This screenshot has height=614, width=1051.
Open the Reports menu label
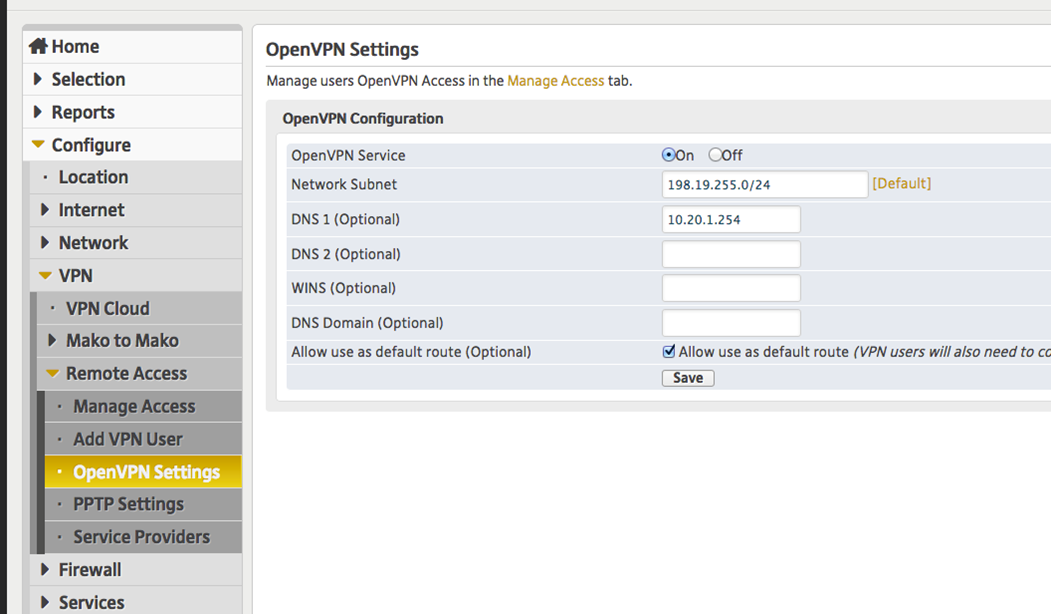(x=83, y=112)
